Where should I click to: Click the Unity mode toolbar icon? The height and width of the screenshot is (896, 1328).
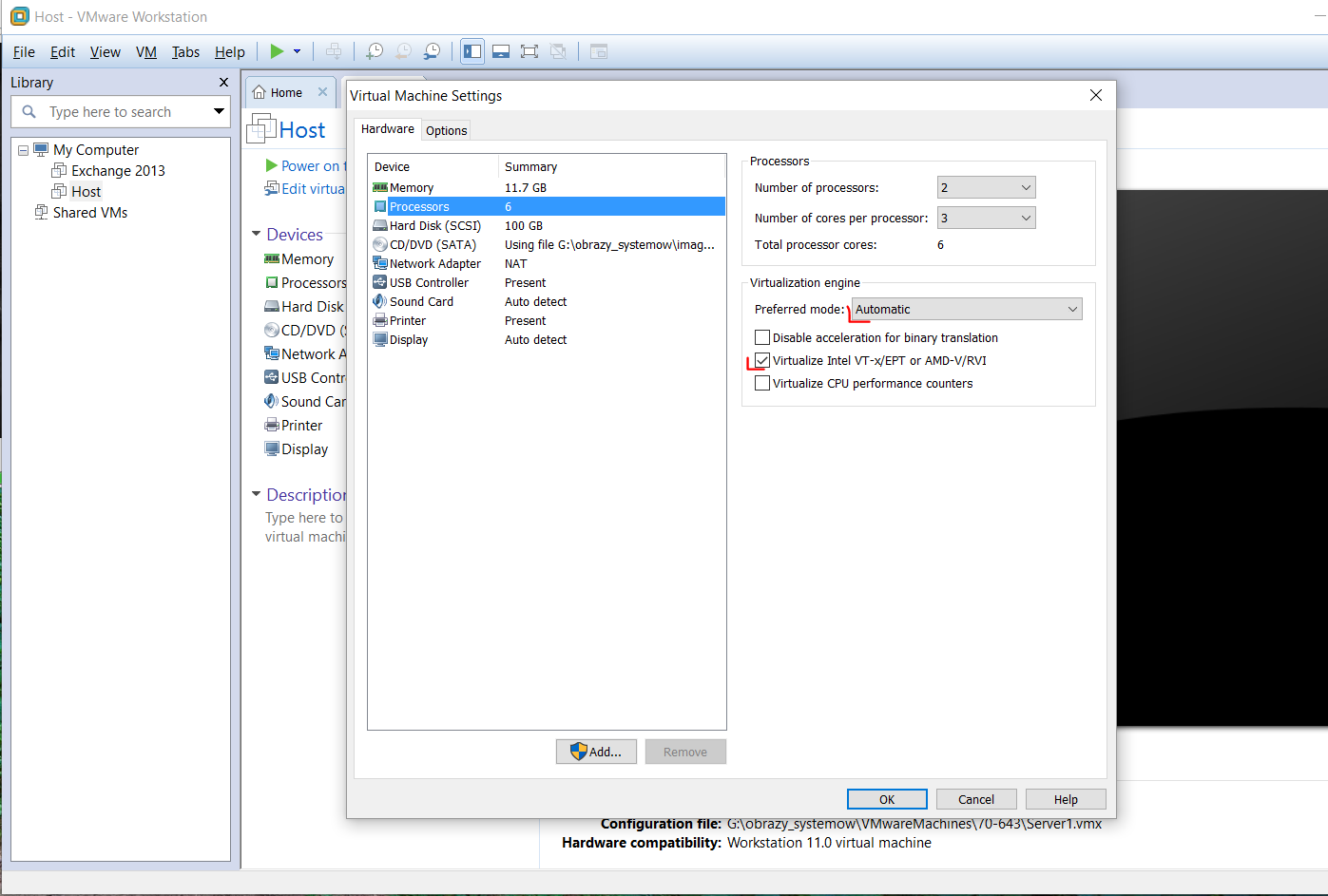click(558, 51)
